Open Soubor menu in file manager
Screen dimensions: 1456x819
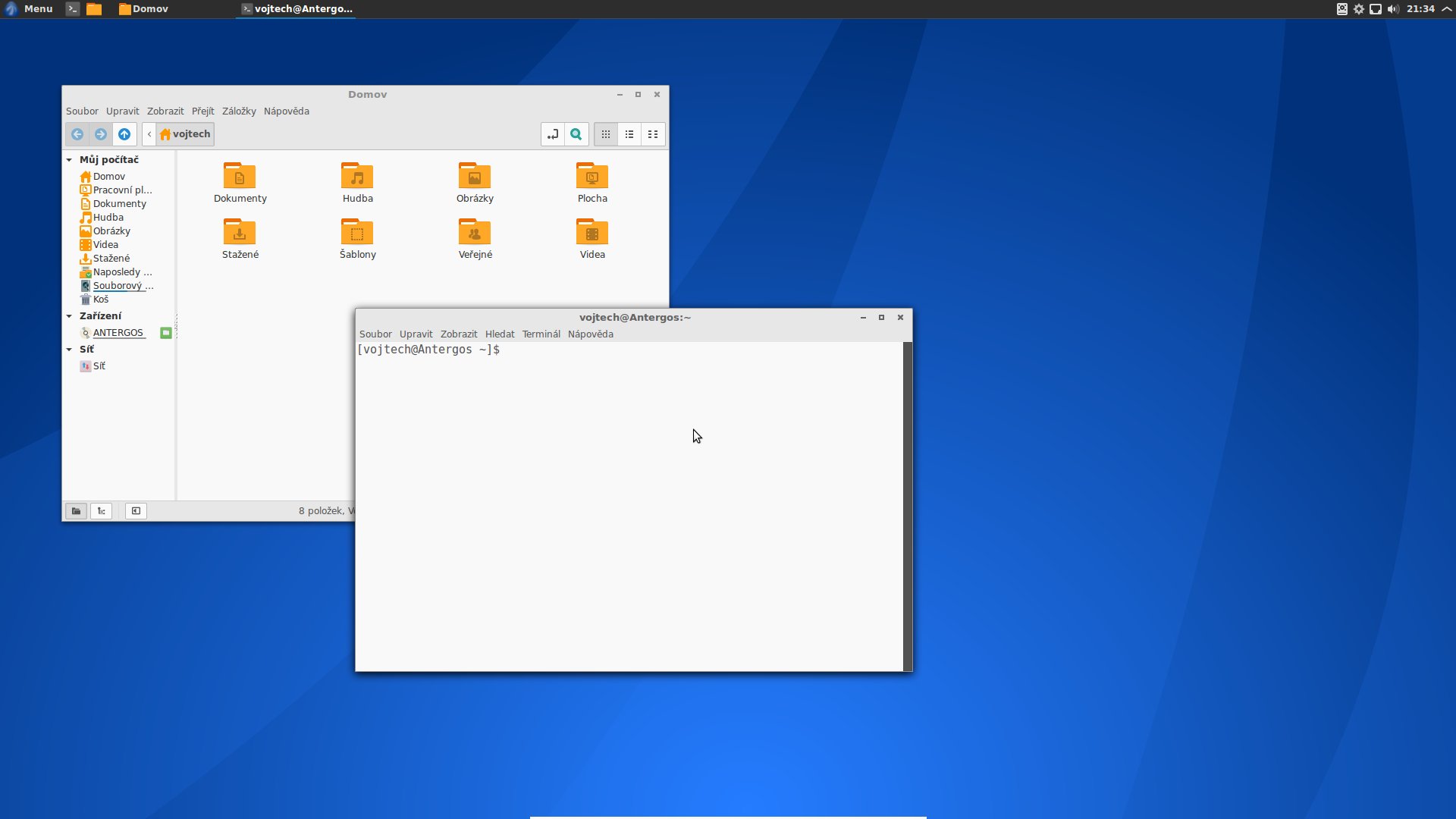82,111
